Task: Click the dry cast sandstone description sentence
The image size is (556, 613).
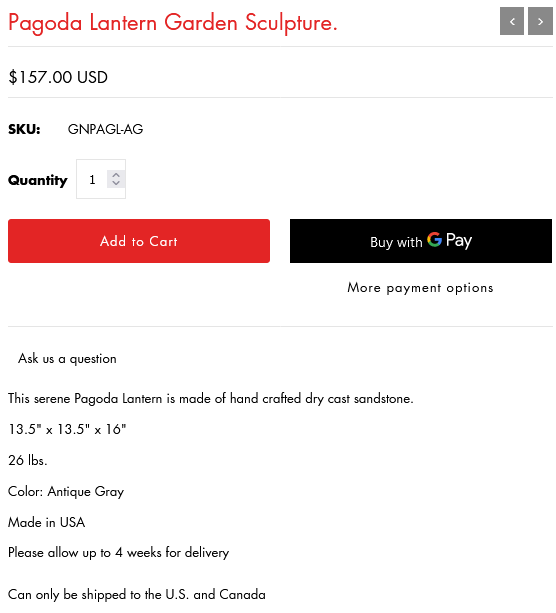Action: click(x=211, y=399)
